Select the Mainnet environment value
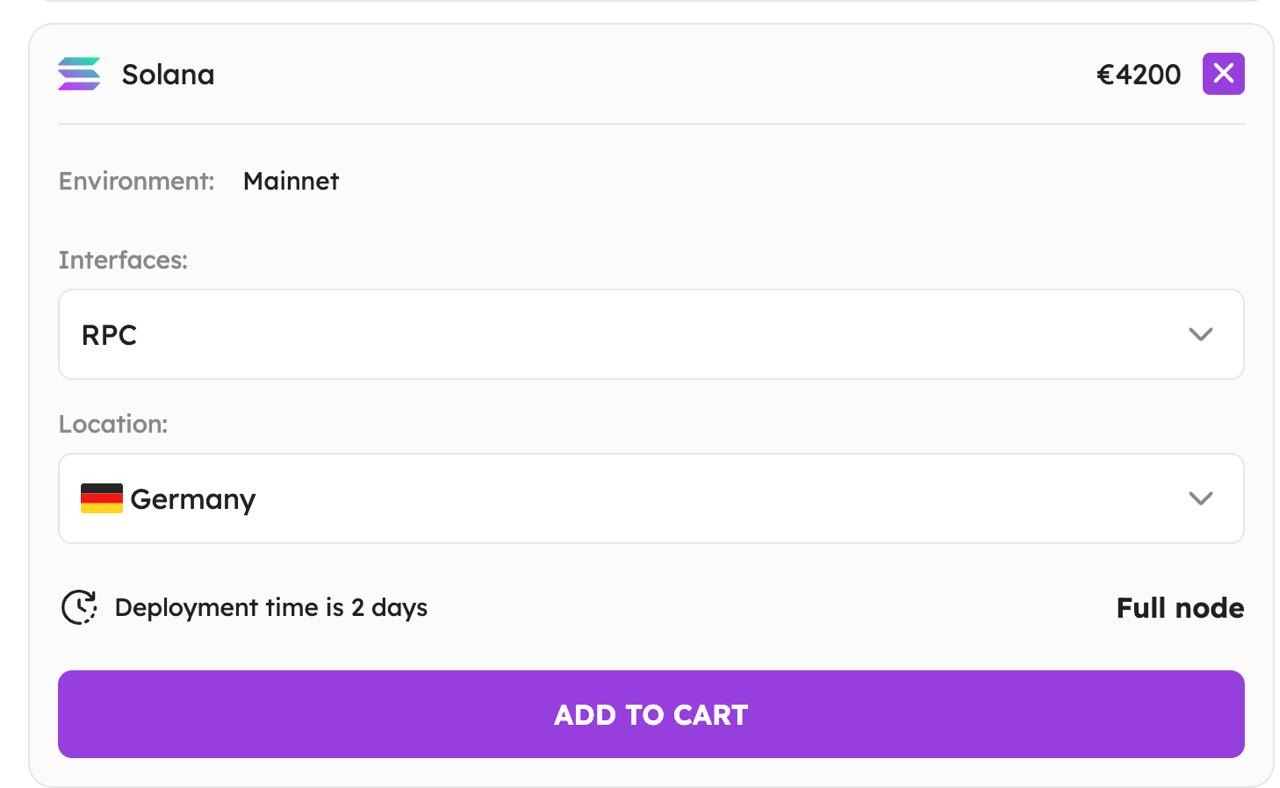 pyautogui.click(x=291, y=181)
